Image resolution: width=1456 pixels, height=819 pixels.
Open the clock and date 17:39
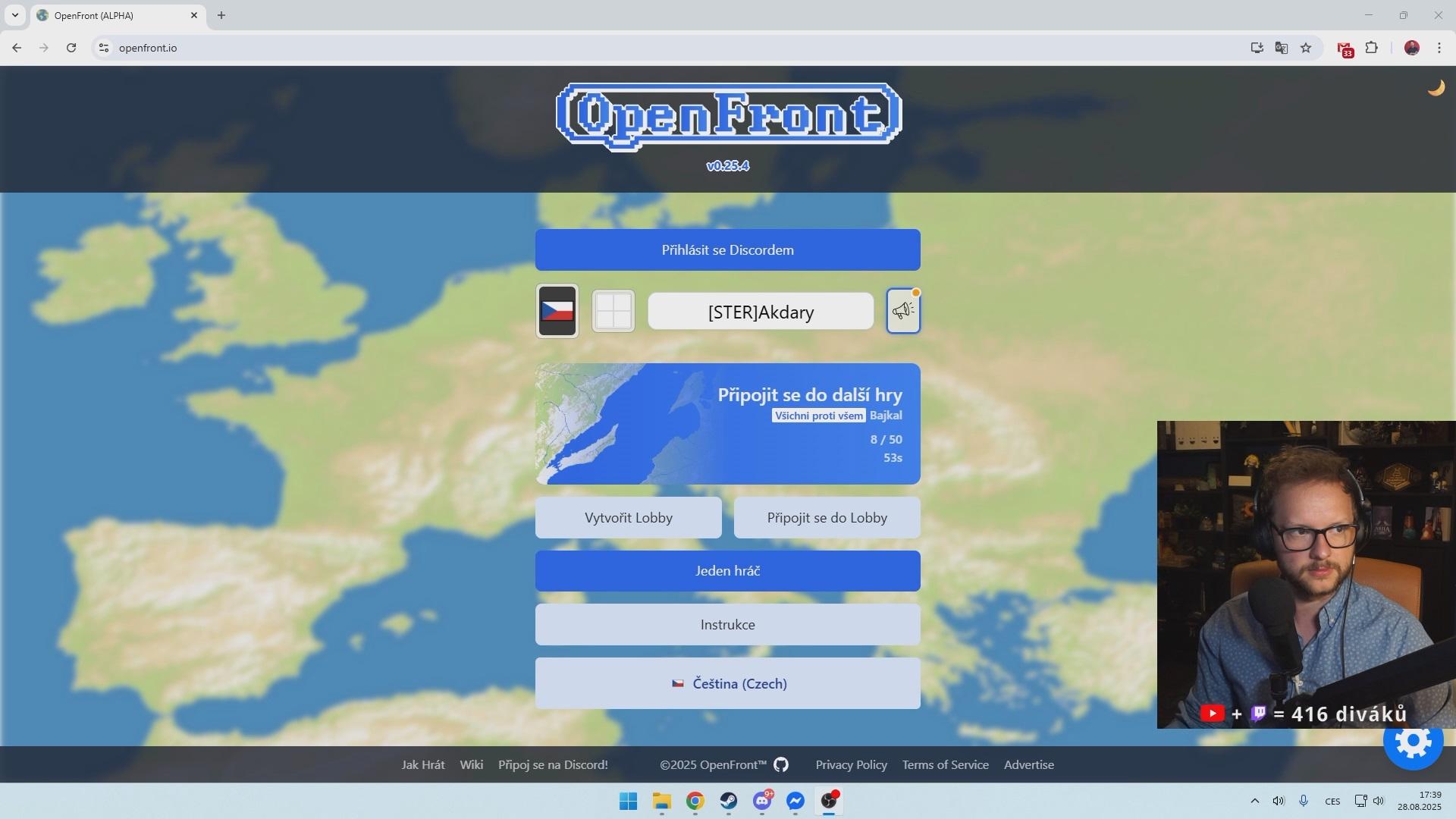[x=1419, y=801]
